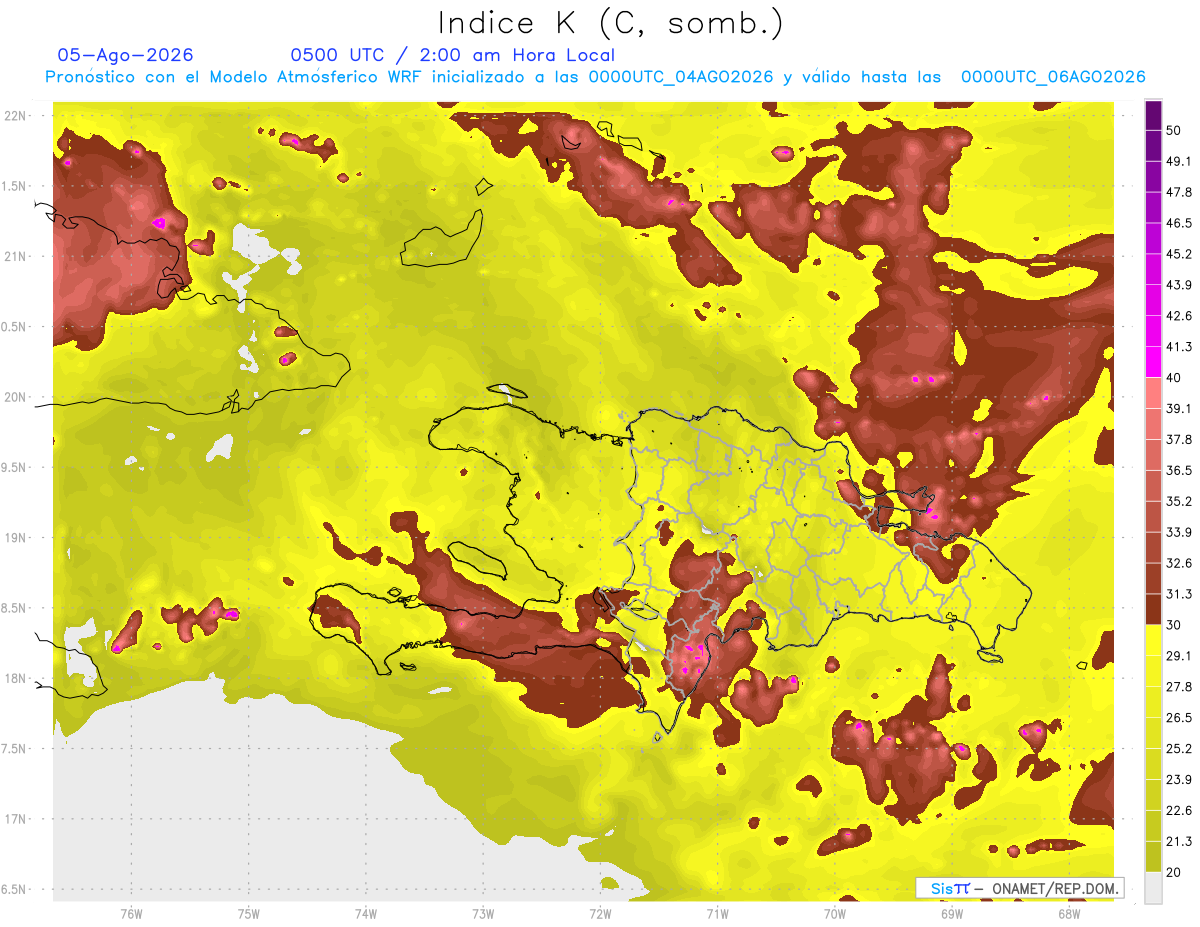Click the '17N' latitude label
Screen dimensions: 1200x927
(x=15, y=819)
